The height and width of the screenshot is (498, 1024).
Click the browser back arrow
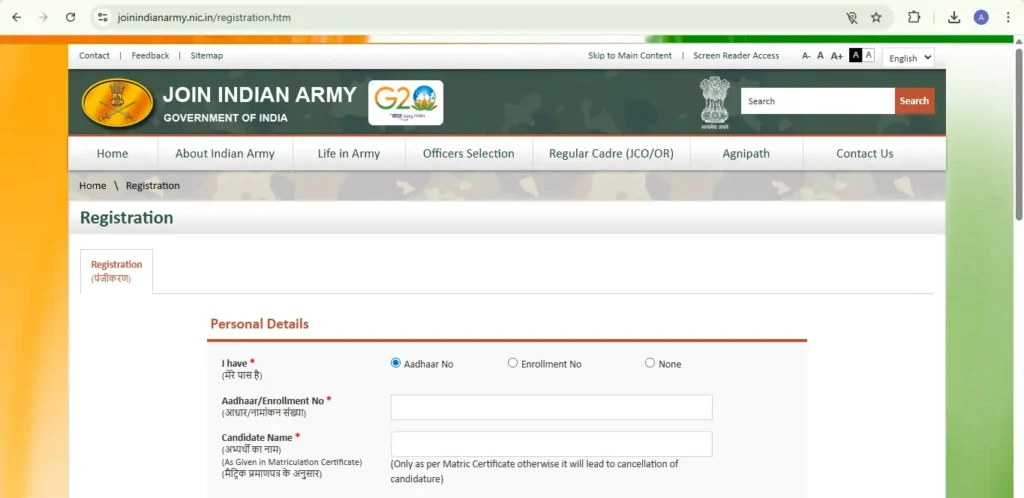coord(17,17)
